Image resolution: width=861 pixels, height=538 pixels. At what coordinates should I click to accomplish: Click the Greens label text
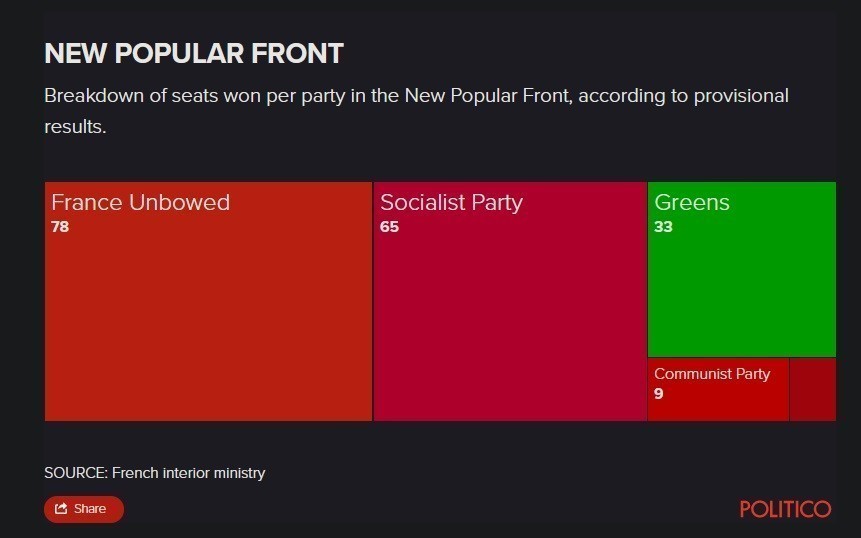tap(692, 202)
